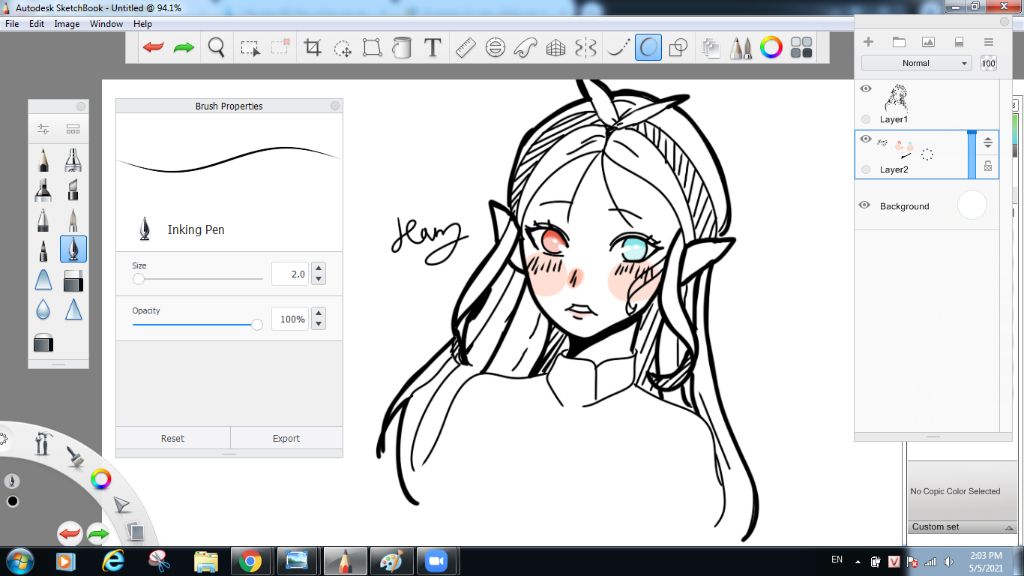Click the radio circle beside Layer2
The width and height of the screenshot is (1024, 576).
865,170
